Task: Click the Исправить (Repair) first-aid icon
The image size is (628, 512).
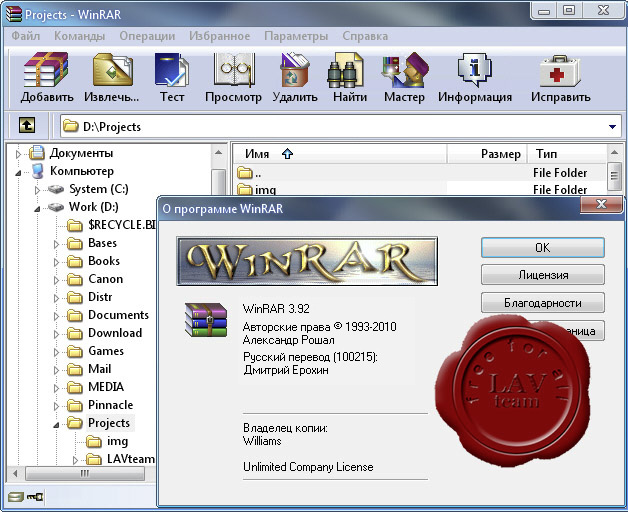Action: coord(560,71)
